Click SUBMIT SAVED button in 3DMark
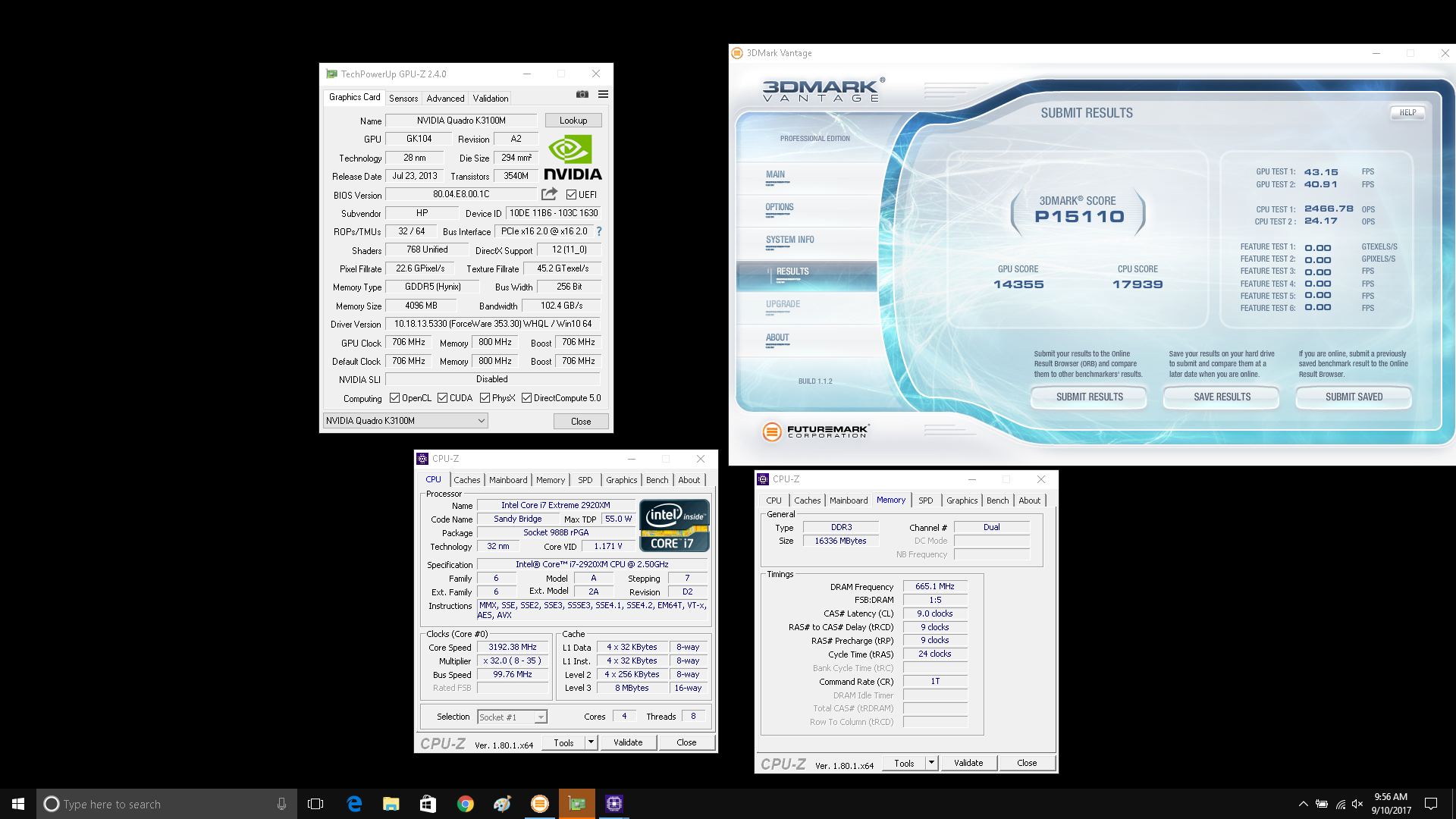Screen dimensions: 1456x819 [1354, 397]
